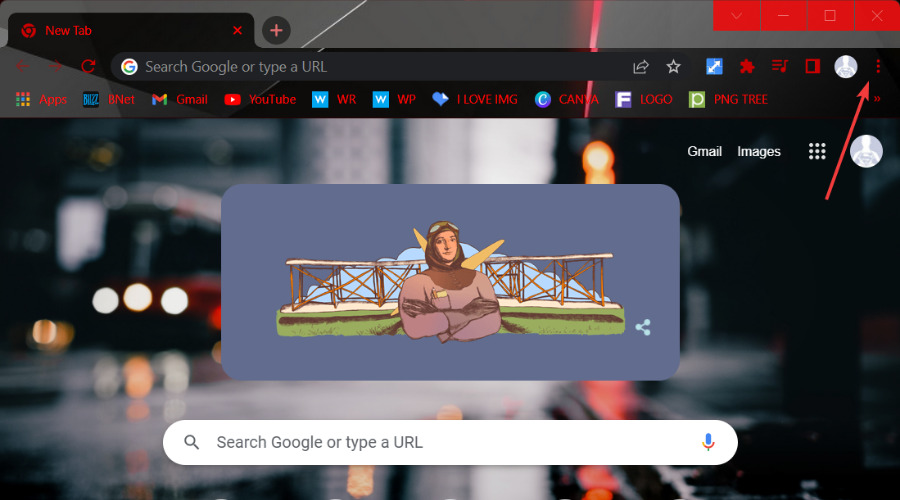Close the New Tab tab
900x500 pixels.
[x=237, y=30]
